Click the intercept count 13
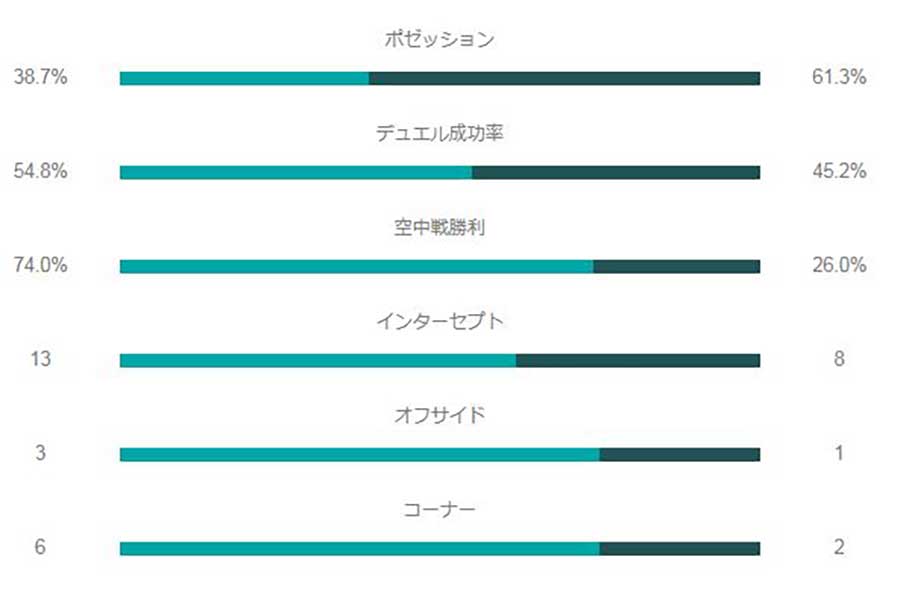 click(40, 359)
